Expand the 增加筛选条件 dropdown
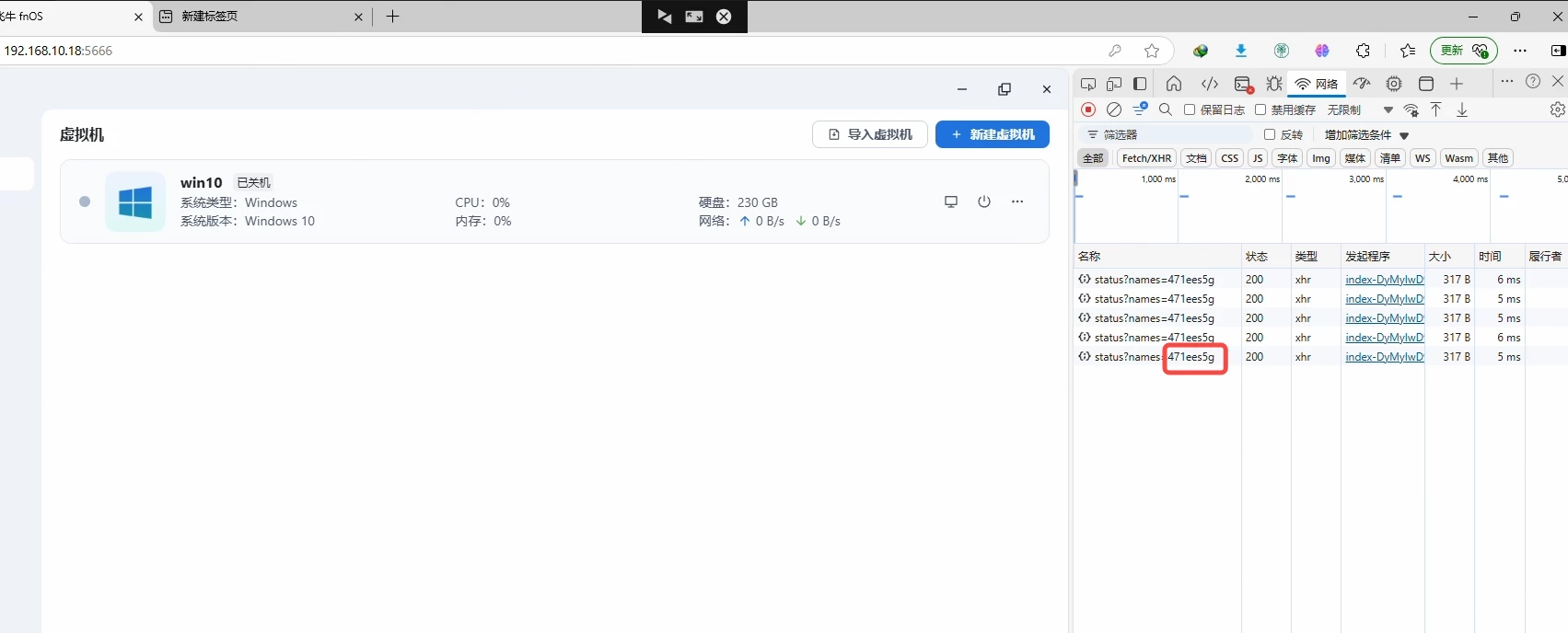 tap(1366, 134)
